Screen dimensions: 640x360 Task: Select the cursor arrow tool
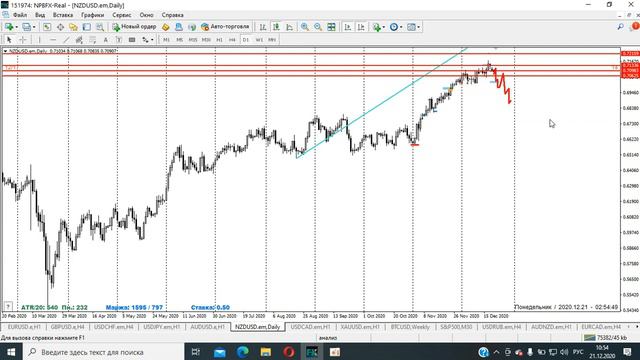(x=9, y=40)
